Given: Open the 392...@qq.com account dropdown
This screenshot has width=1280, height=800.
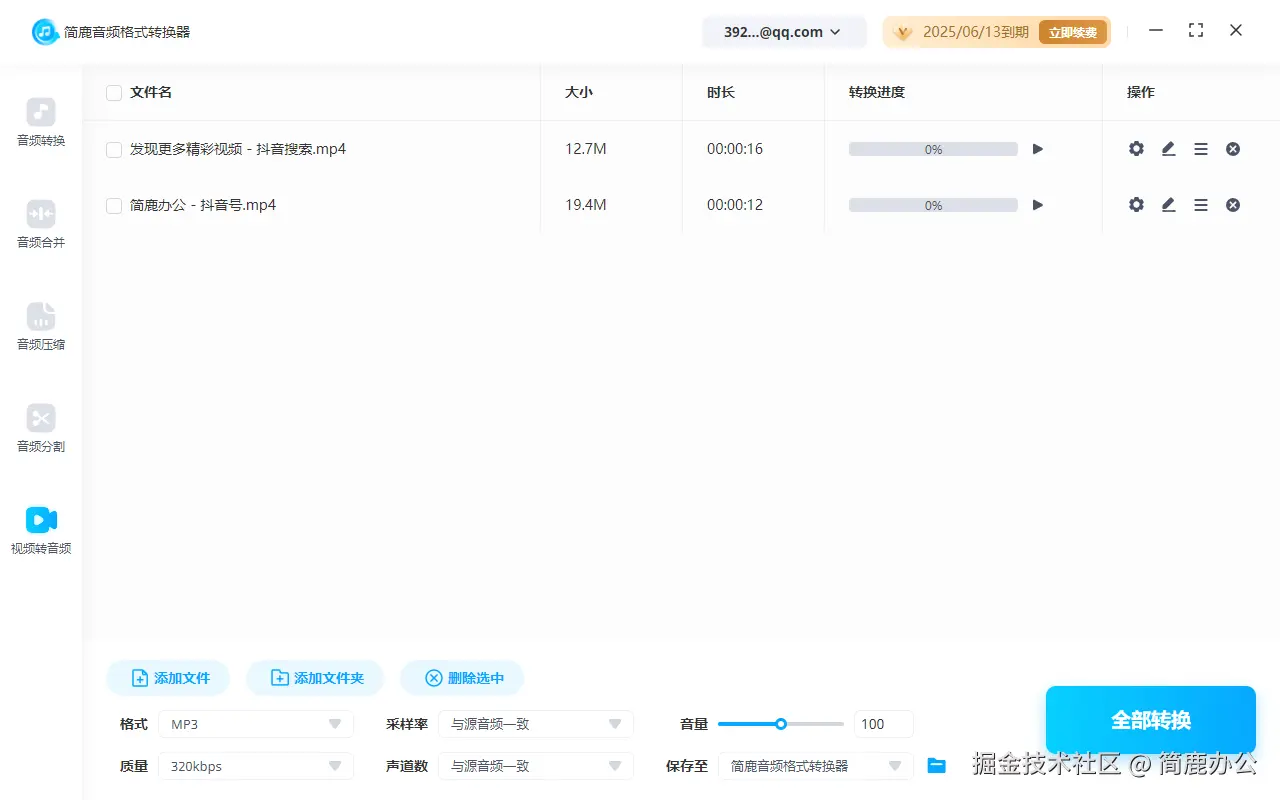Looking at the screenshot, I should pos(784,32).
